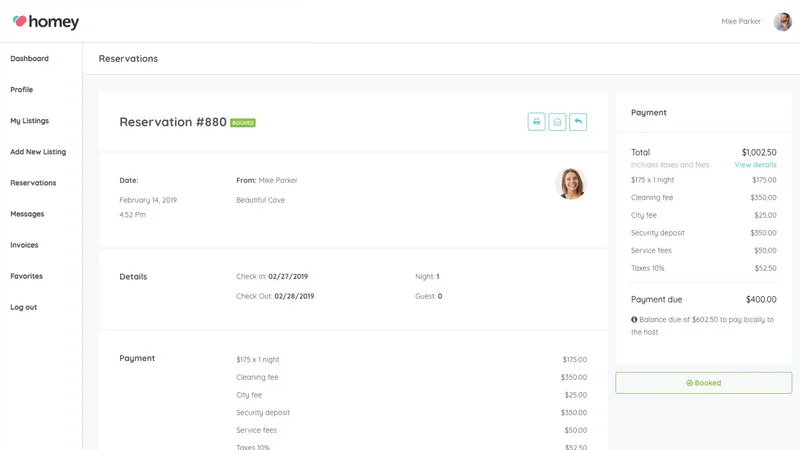800x450 pixels.
Task: Click the green Booked button
Action: point(704,383)
